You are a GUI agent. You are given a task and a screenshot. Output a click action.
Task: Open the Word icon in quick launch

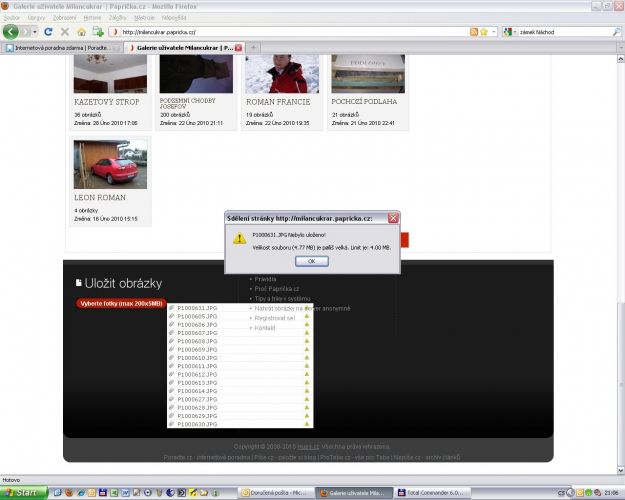point(125,493)
